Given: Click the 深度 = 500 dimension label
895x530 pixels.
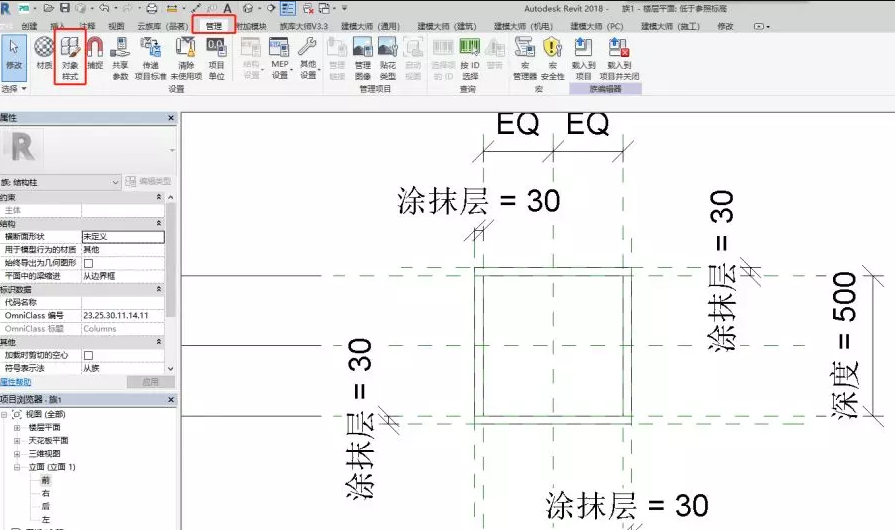Looking at the screenshot, I should coord(844,345).
